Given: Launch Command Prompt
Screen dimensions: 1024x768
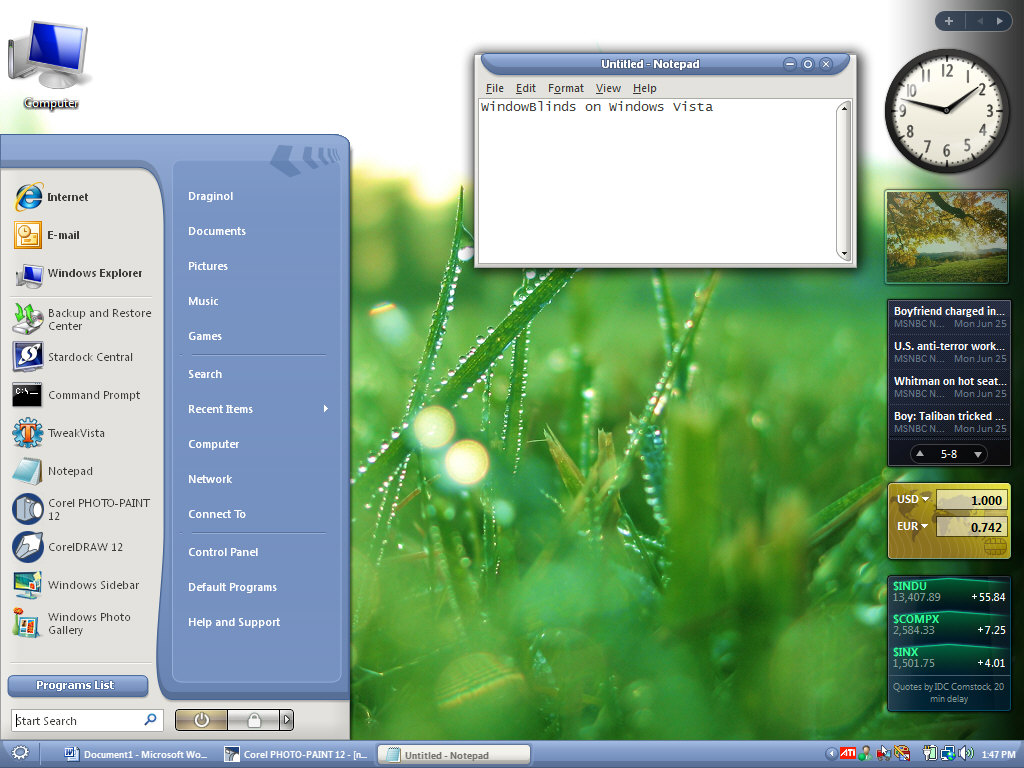Looking at the screenshot, I should [77, 395].
